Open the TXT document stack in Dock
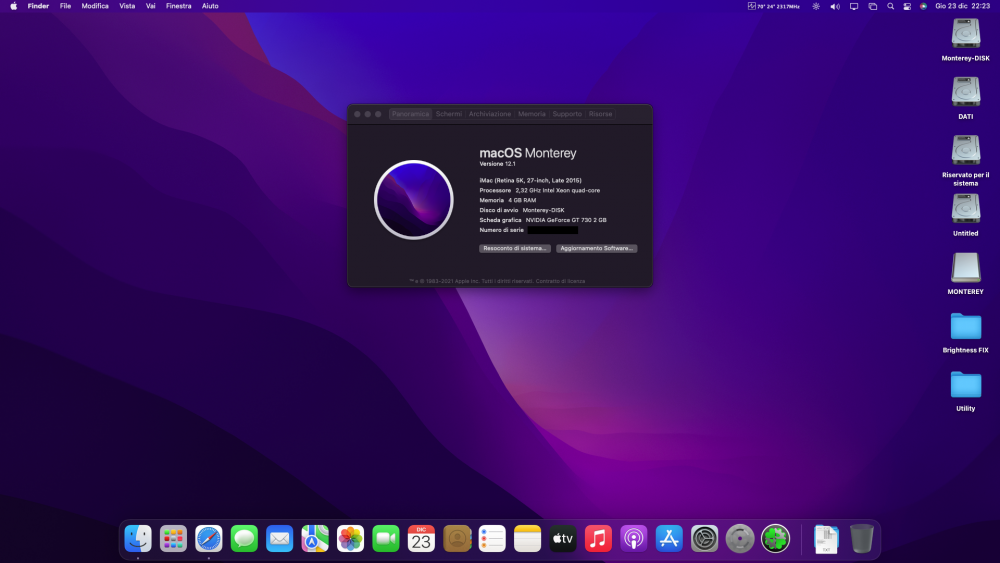1000x563 pixels. tap(826, 539)
